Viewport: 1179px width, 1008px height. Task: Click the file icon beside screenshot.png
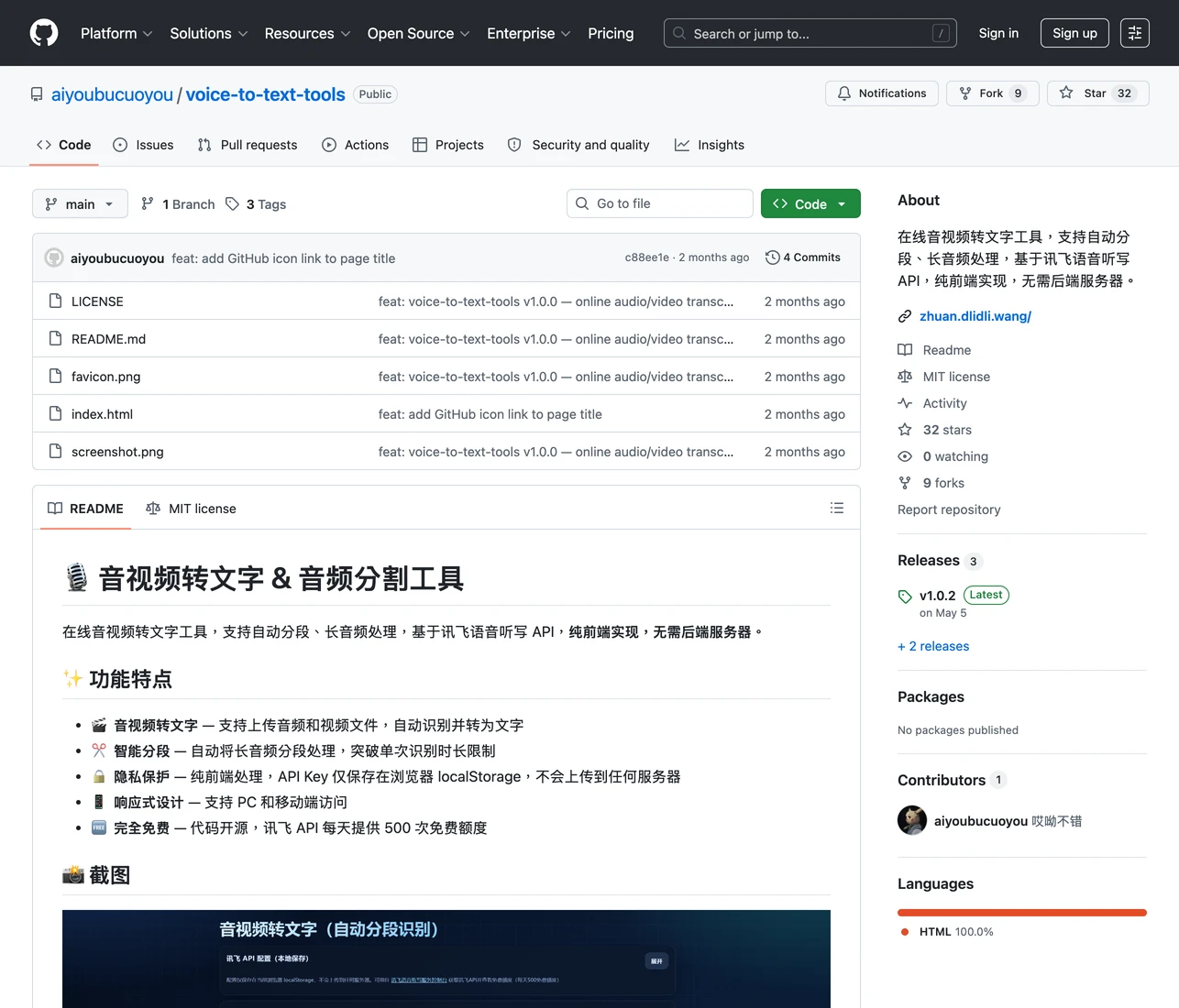[x=55, y=452]
